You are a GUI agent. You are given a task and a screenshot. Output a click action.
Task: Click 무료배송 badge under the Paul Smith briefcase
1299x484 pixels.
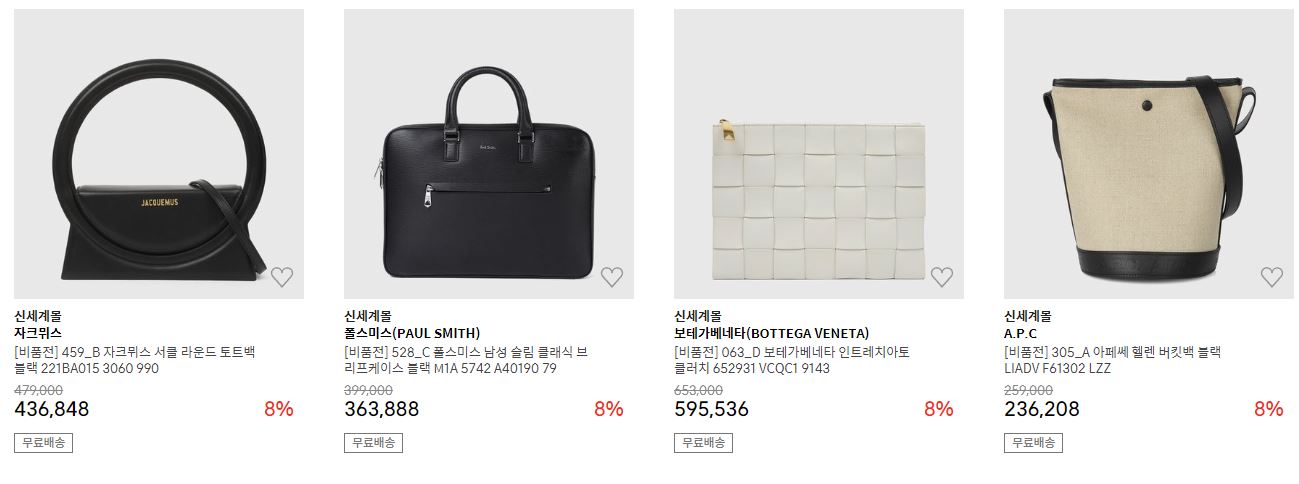pyautogui.click(x=373, y=443)
